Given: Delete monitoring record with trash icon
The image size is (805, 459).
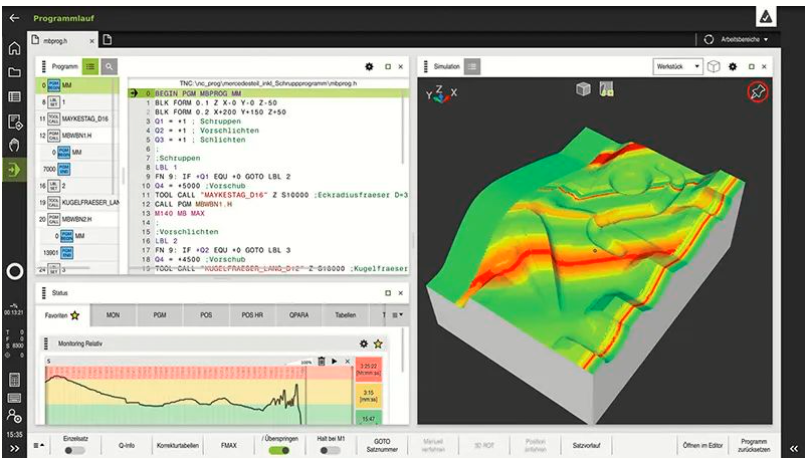Looking at the screenshot, I should coord(321,361).
